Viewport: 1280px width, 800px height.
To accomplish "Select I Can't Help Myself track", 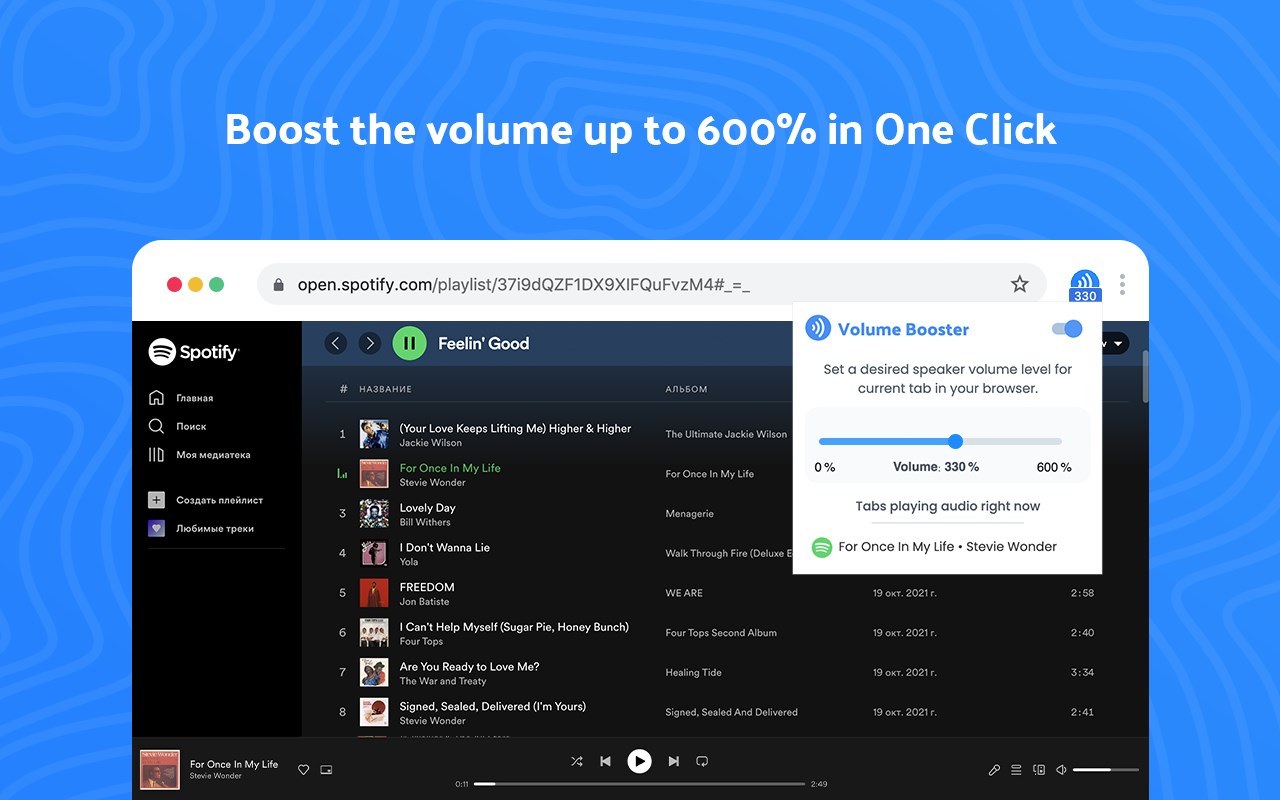I will (x=514, y=627).
